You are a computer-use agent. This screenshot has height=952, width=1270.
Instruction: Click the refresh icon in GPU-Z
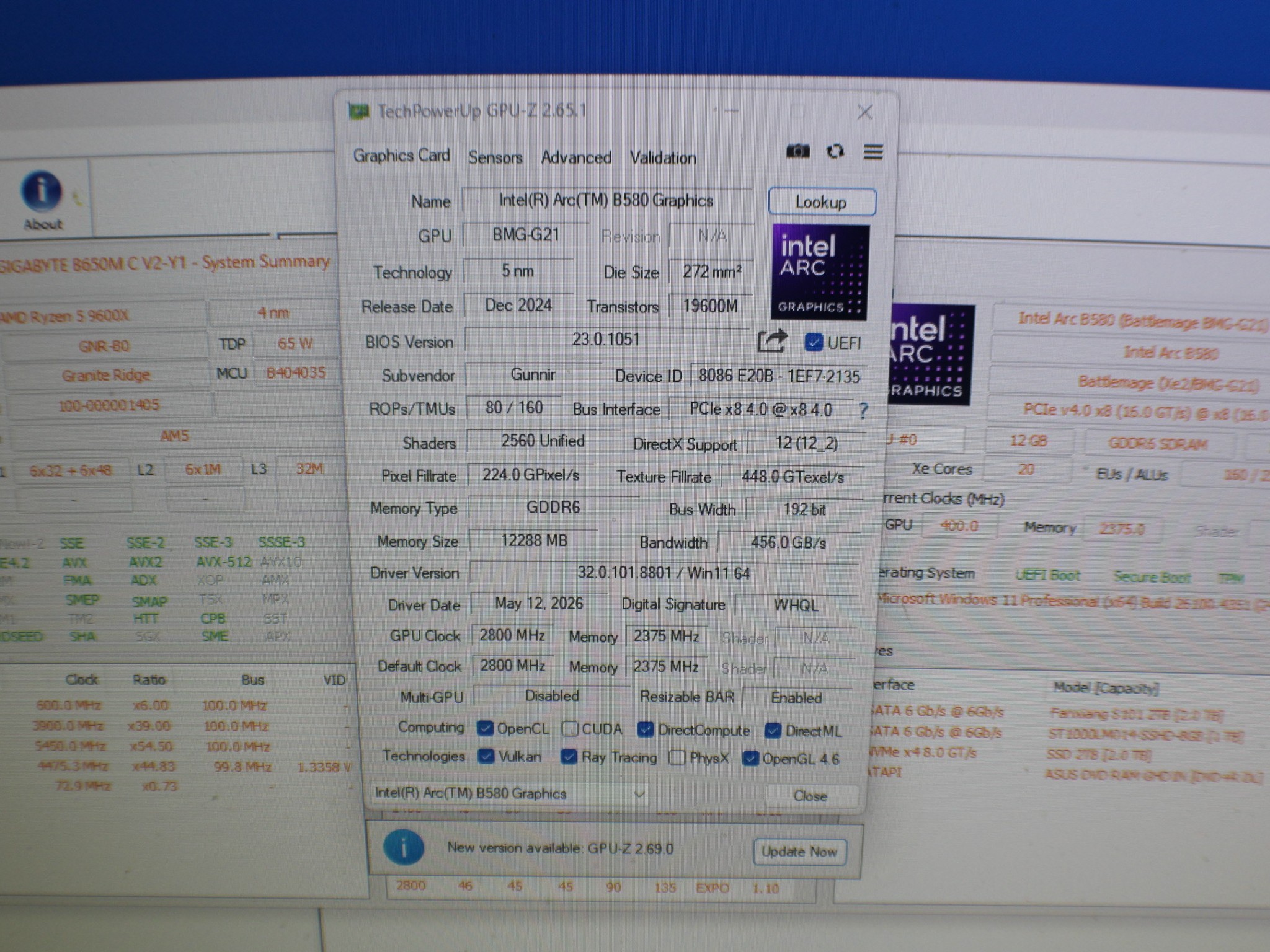pos(835,151)
